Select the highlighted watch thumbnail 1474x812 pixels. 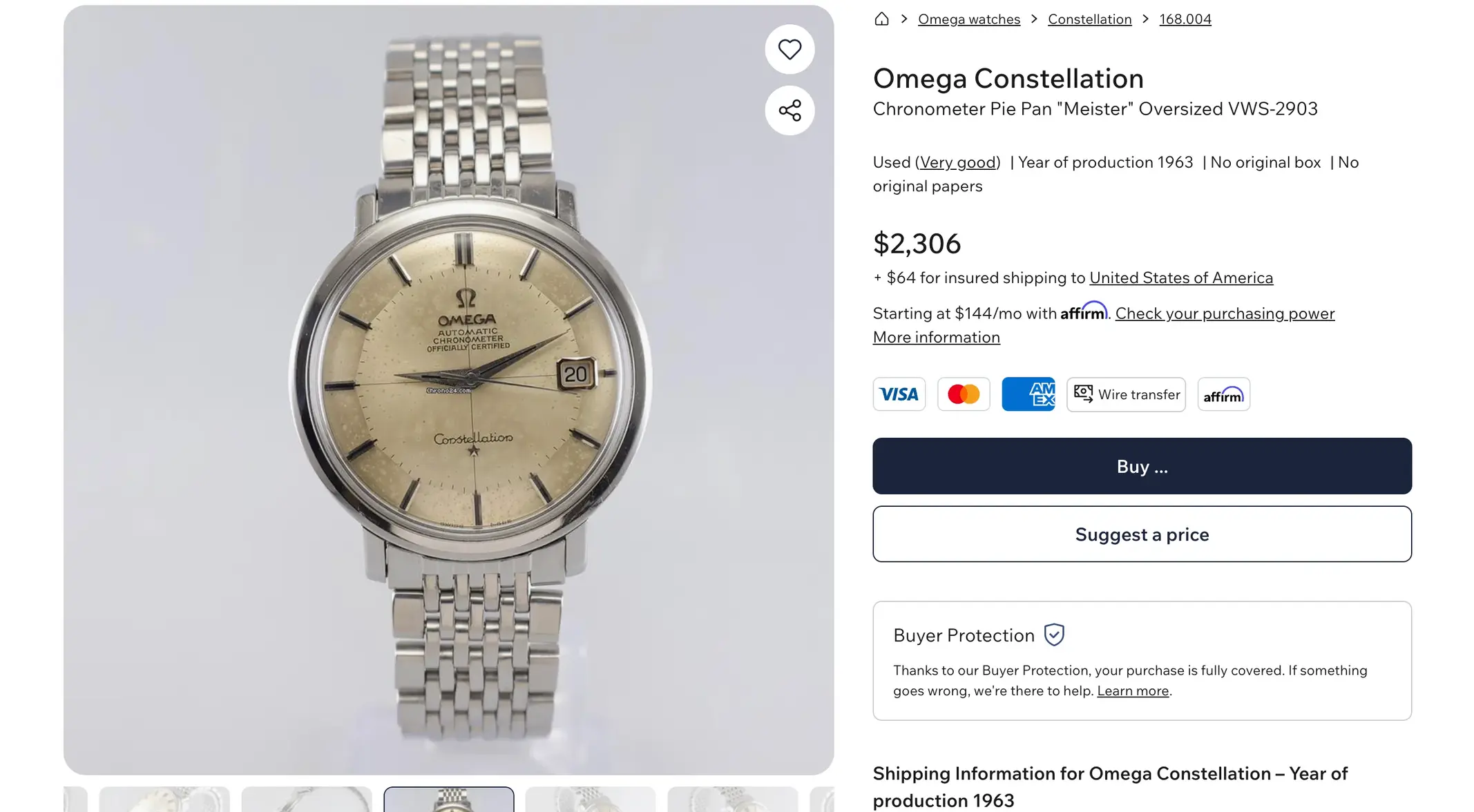click(x=449, y=800)
